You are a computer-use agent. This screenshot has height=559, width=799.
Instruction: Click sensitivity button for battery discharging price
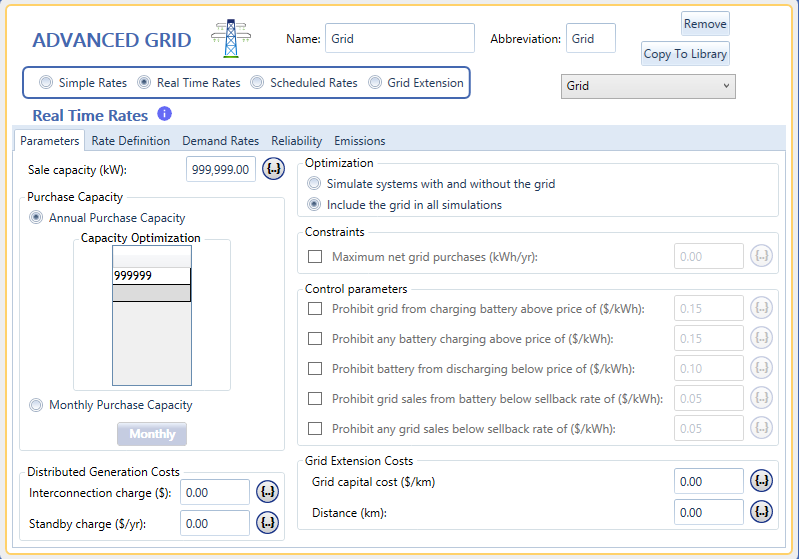[761, 368]
